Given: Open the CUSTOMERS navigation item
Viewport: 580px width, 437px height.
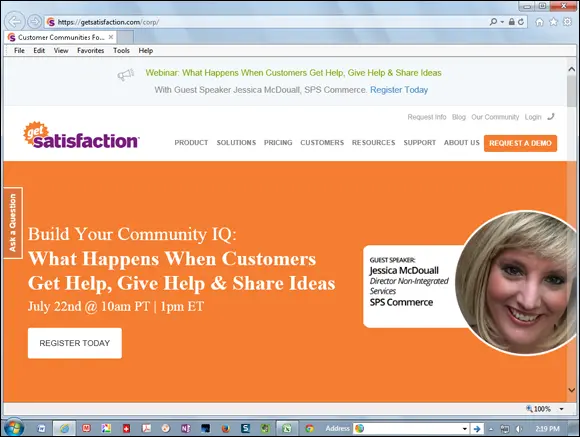Looking at the screenshot, I should pyautogui.click(x=322, y=143).
